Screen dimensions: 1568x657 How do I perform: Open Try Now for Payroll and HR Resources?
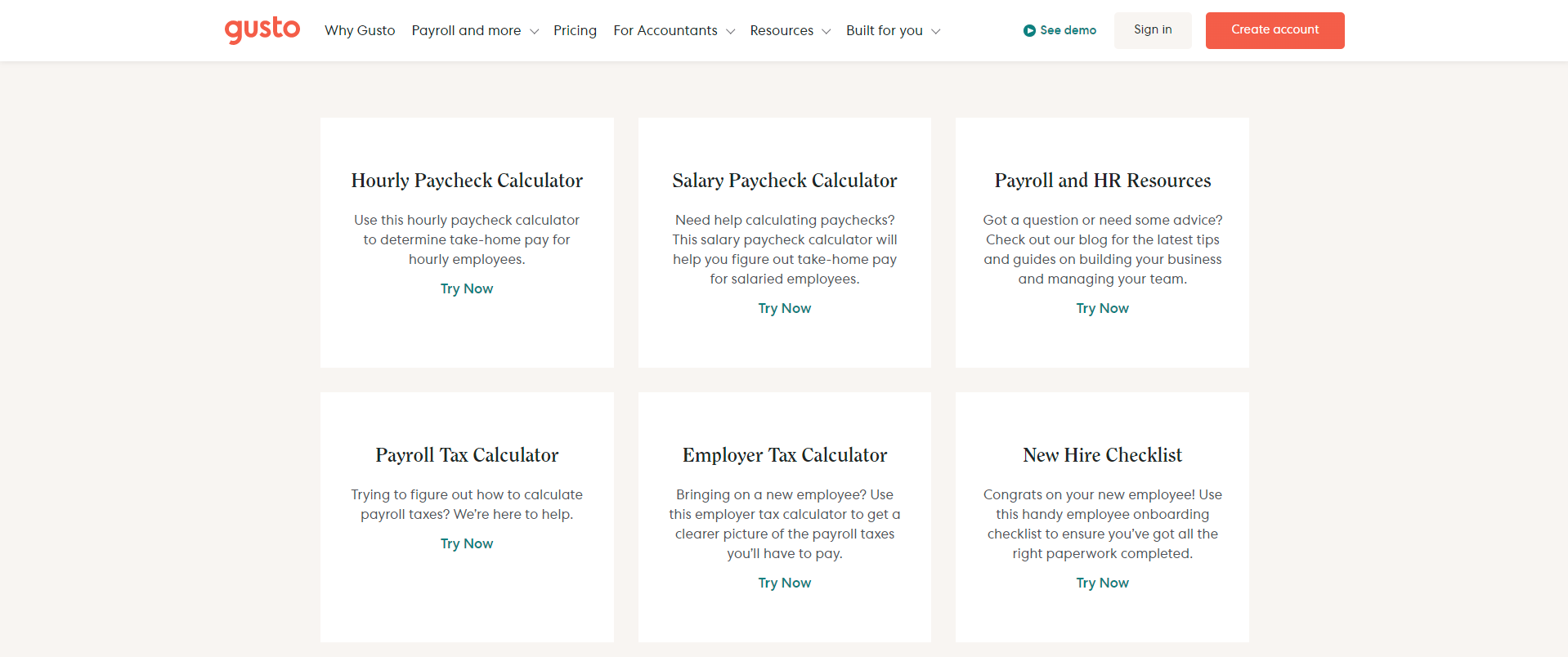click(1102, 308)
